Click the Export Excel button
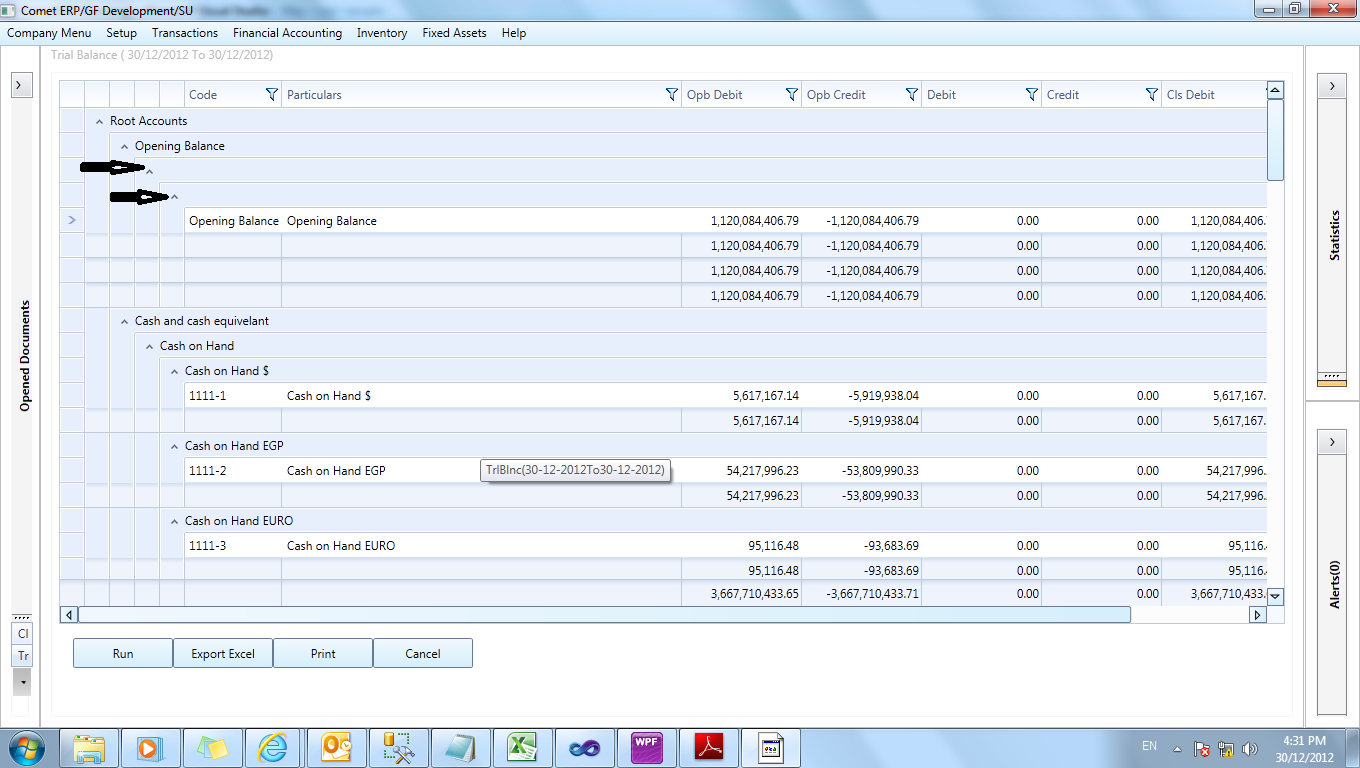Screen dimensions: 1360x768 point(223,653)
